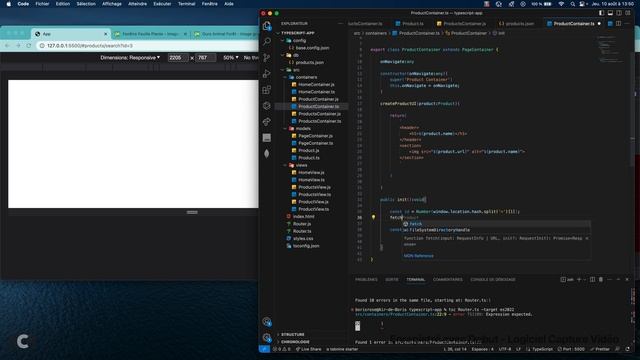
Task: Click the viewport width field 2205
Action: [178, 58]
